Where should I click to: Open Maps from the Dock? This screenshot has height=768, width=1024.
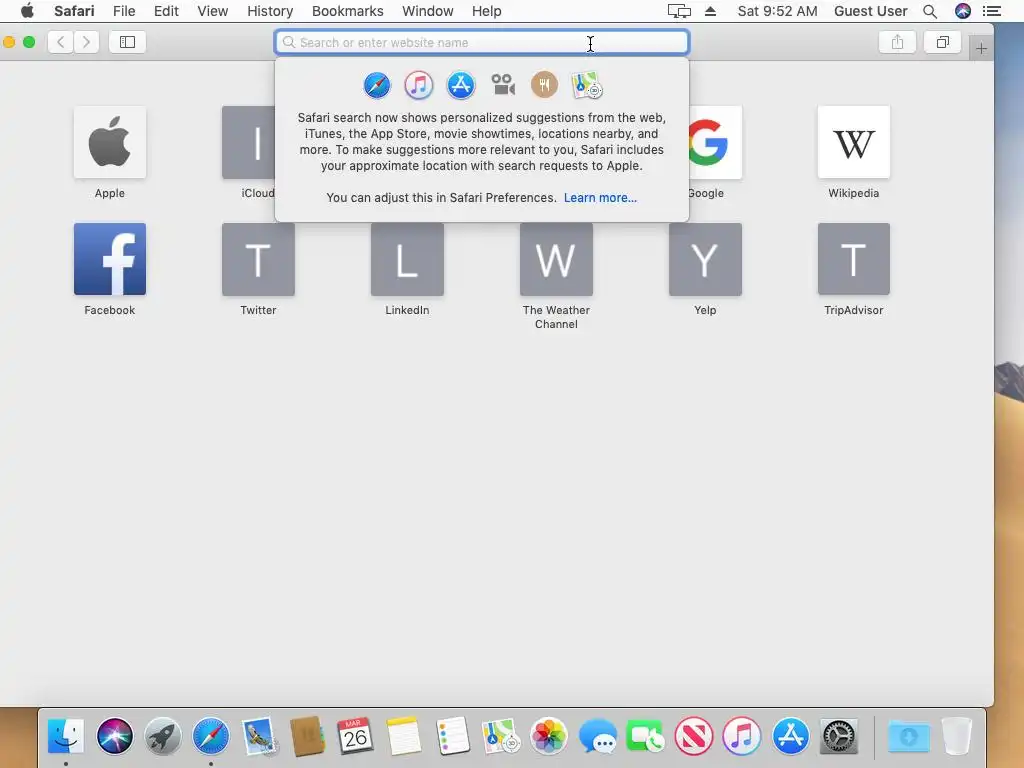[x=500, y=735]
